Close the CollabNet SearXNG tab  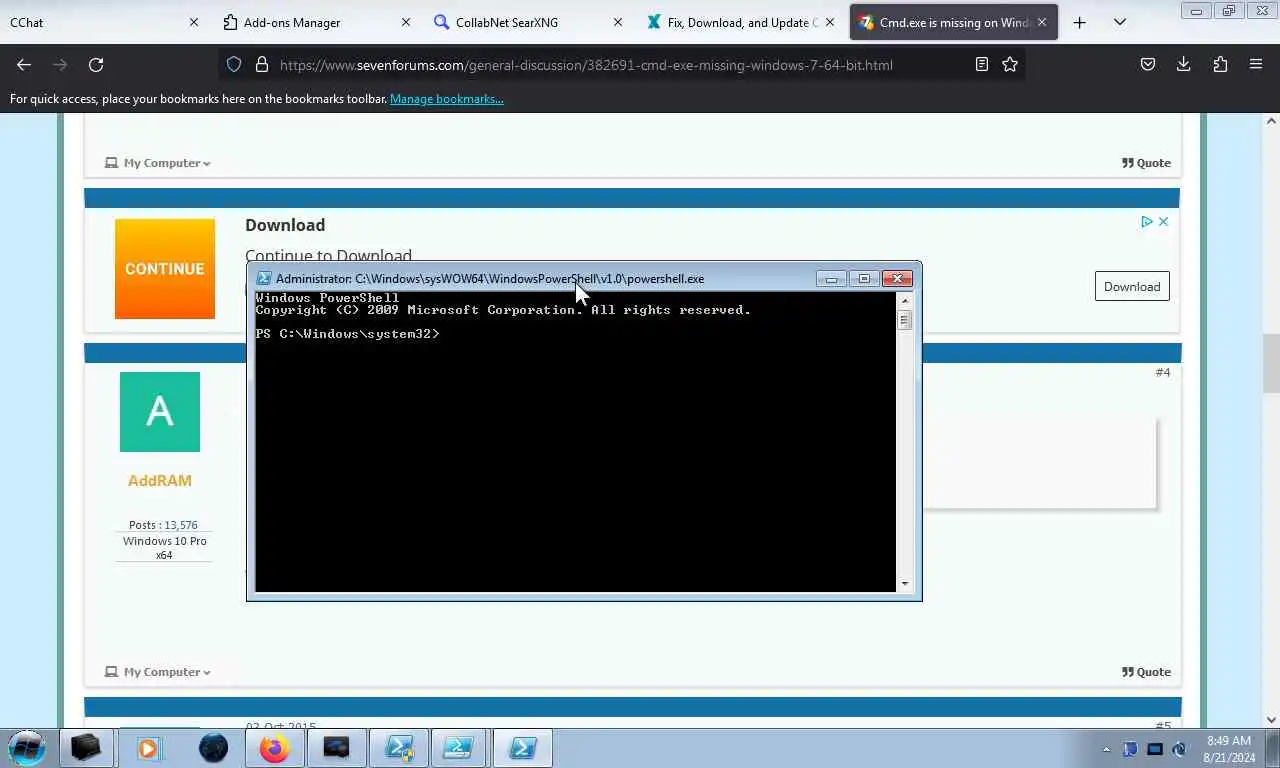[618, 22]
